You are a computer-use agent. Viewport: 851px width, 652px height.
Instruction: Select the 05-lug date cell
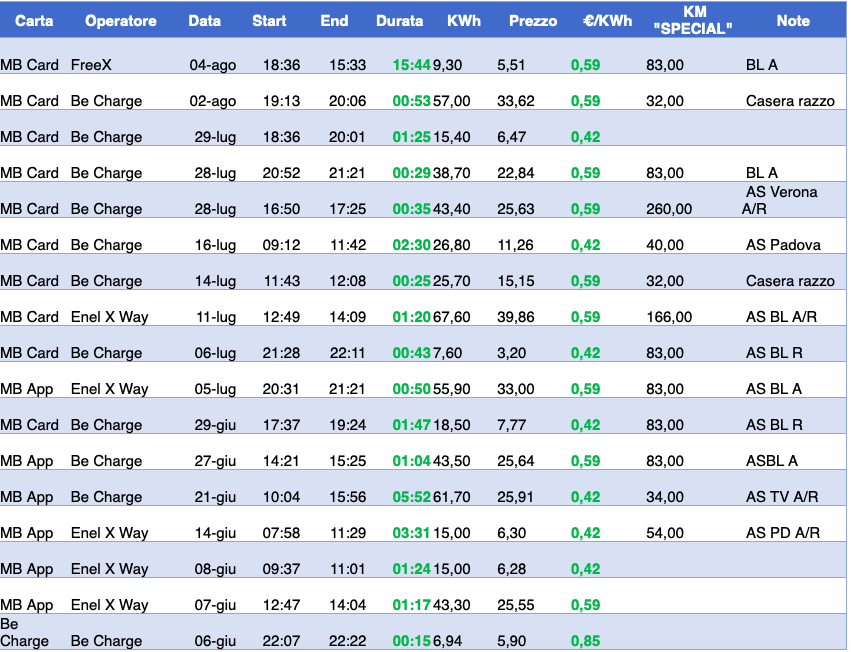tap(215, 389)
